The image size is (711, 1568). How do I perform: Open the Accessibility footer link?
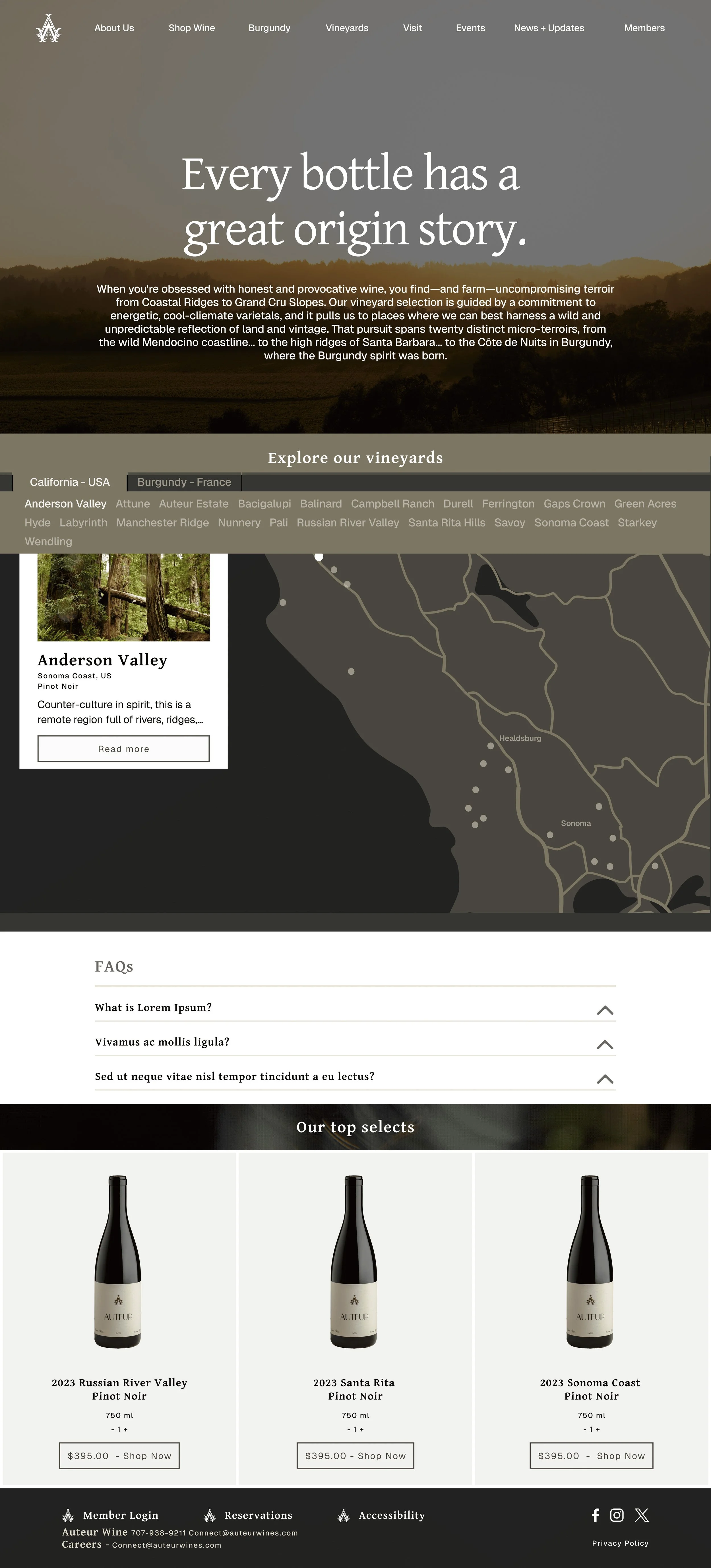click(392, 1515)
